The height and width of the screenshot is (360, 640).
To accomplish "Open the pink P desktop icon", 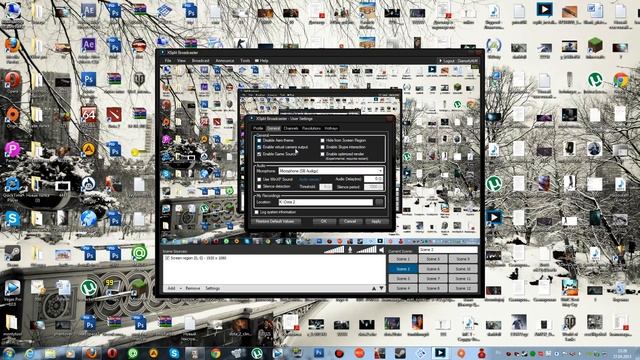I will pyautogui.click(x=12, y=150).
